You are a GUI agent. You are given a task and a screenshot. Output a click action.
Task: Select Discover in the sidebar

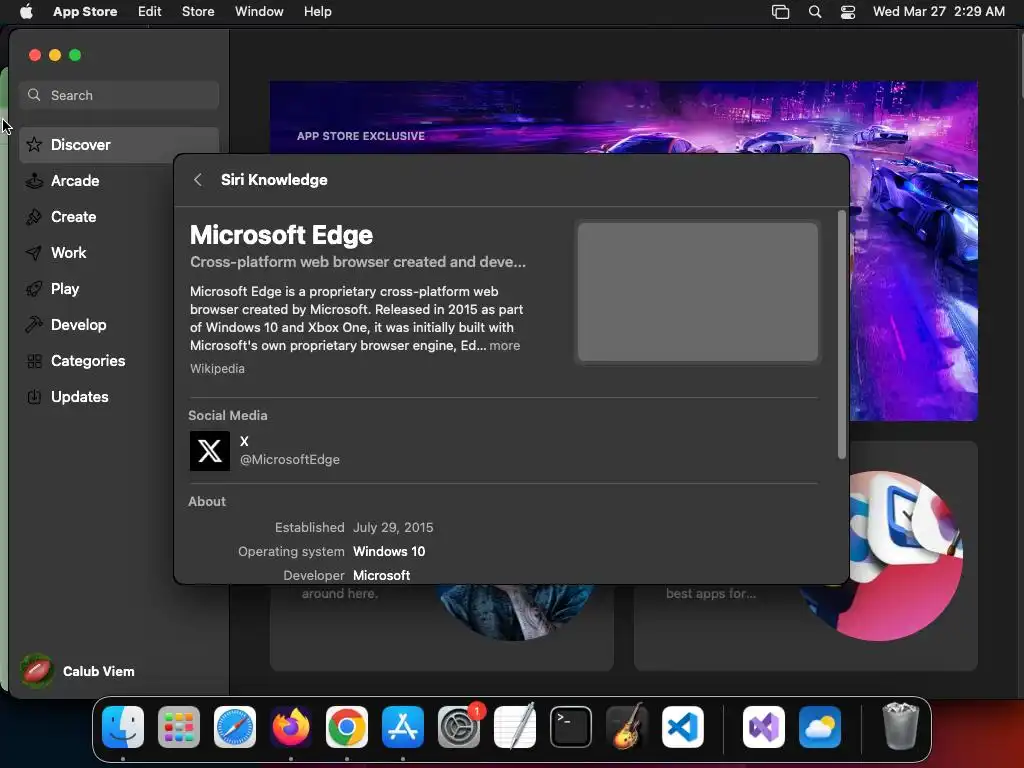119,145
